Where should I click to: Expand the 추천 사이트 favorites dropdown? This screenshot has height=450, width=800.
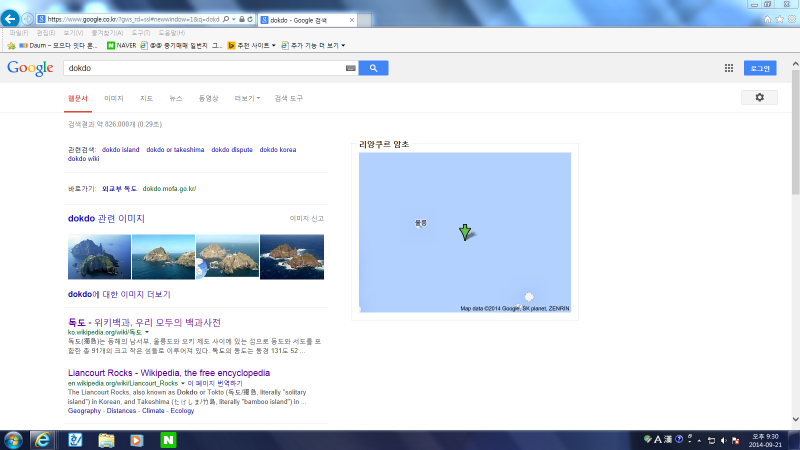pos(275,45)
